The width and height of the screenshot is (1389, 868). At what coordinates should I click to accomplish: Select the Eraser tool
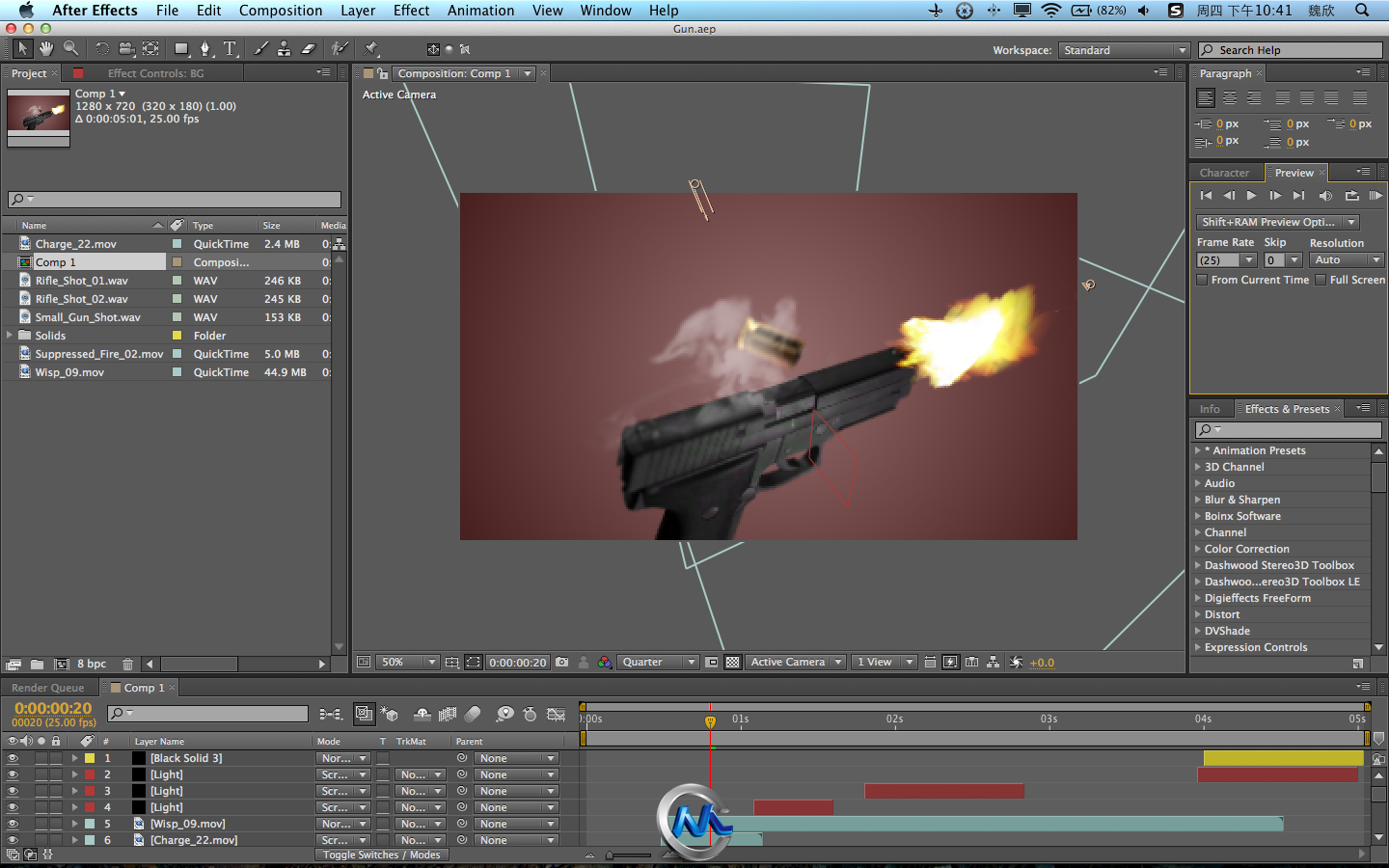click(309, 48)
